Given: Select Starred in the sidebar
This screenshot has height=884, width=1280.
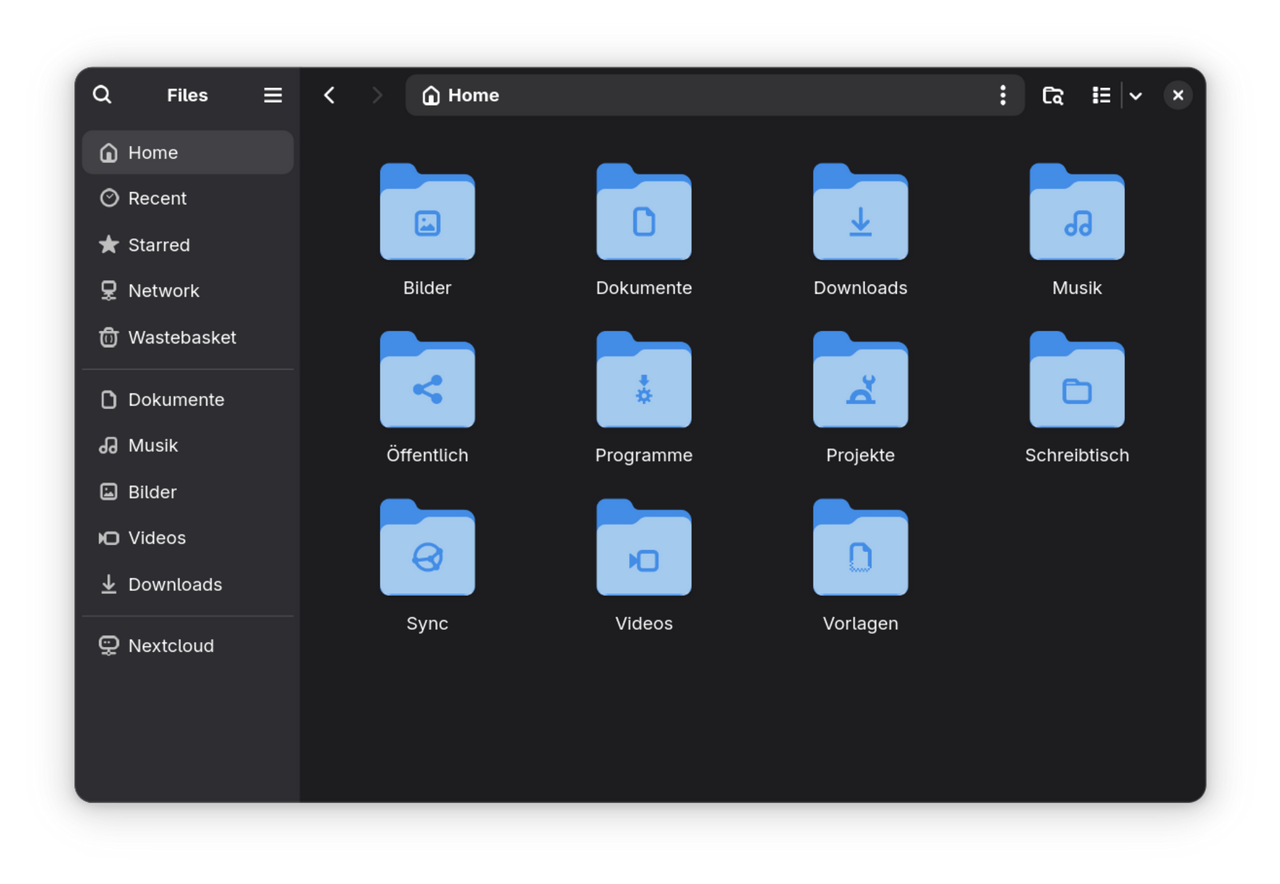Looking at the screenshot, I should pos(158,245).
